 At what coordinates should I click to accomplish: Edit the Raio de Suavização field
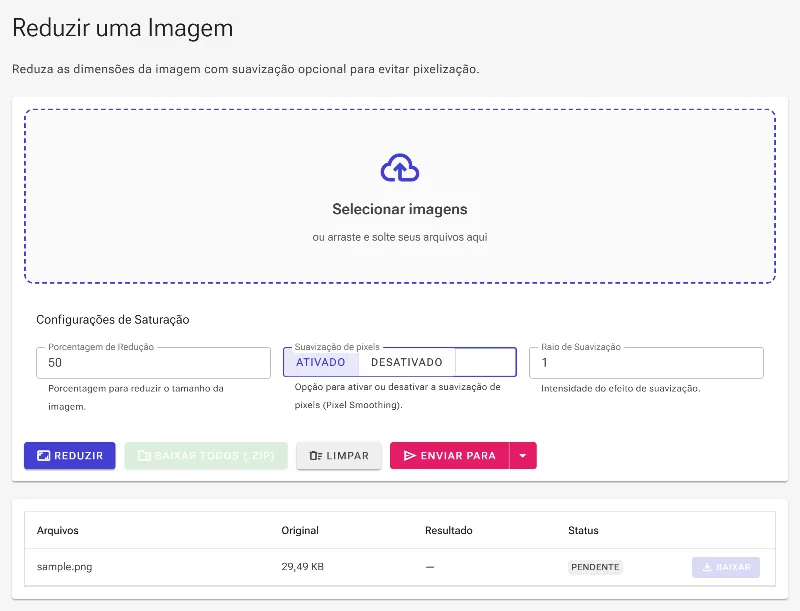click(646, 363)
